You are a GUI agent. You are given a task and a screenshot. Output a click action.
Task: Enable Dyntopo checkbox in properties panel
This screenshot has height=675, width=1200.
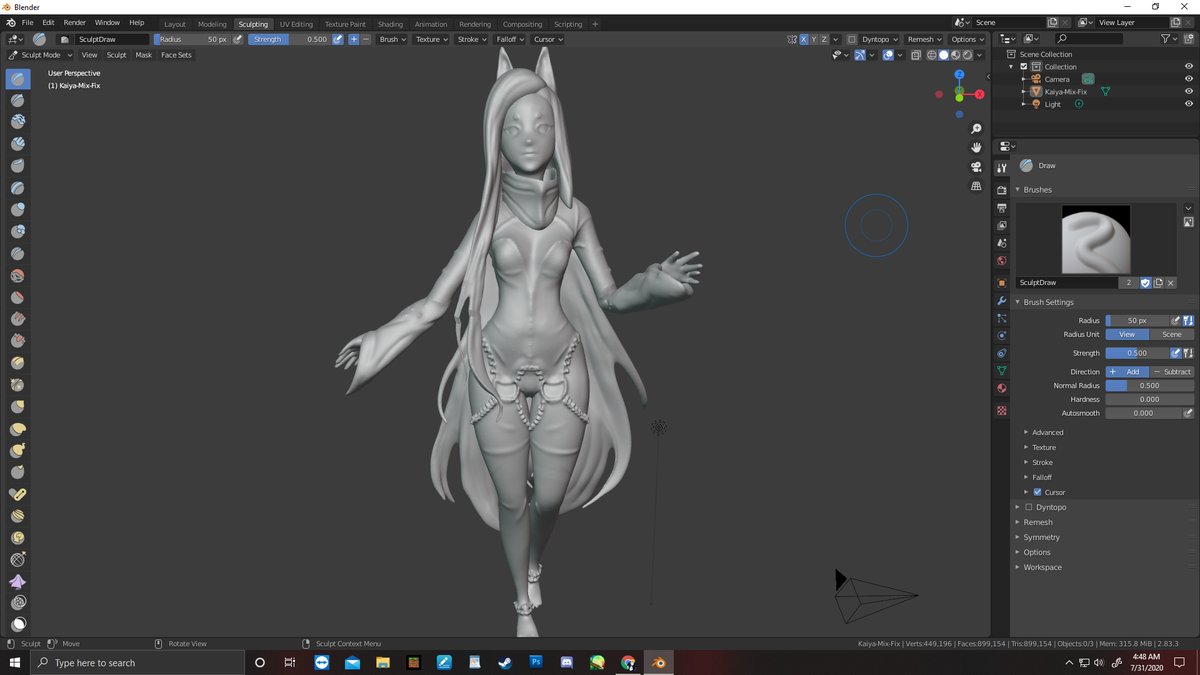point(1028,507)
